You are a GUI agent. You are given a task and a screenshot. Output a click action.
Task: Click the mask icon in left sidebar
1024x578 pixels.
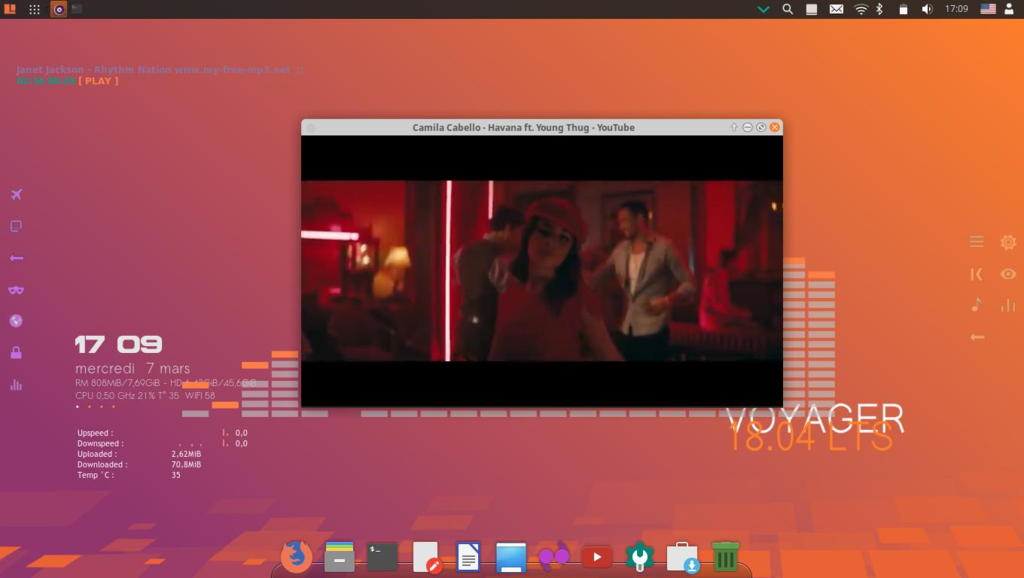[16, 289]
